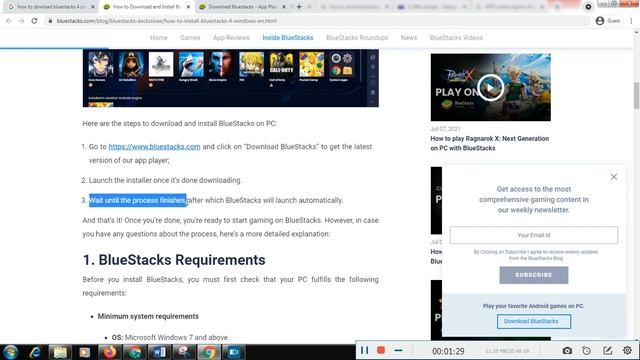This screenshot has width=640, height=360.
Task: Launch Internet Explorer from the taskbar
Action: [35, 352]
